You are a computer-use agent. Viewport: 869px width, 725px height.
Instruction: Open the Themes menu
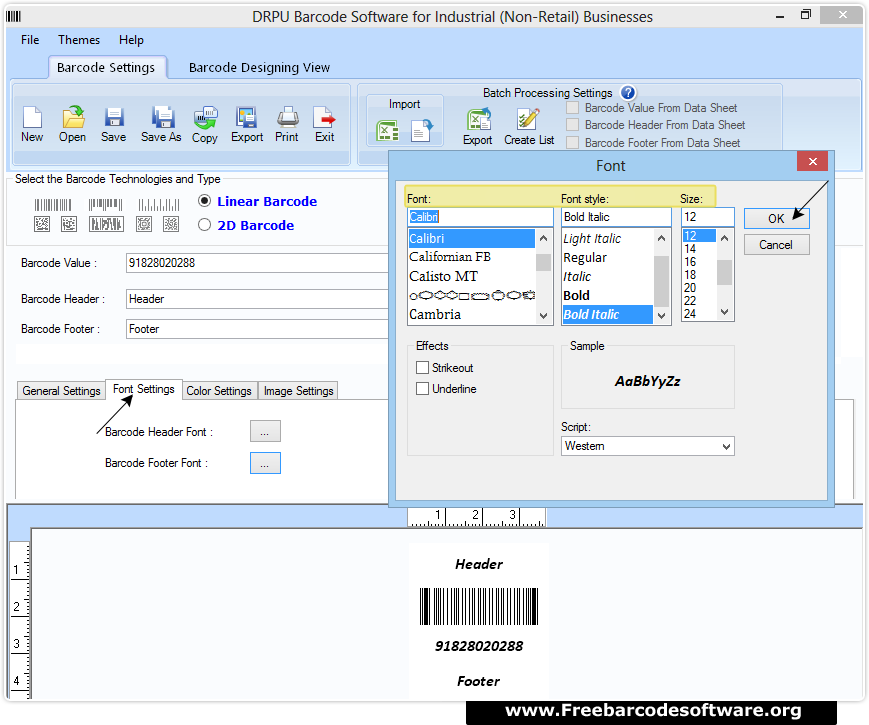tap(79, 40)
